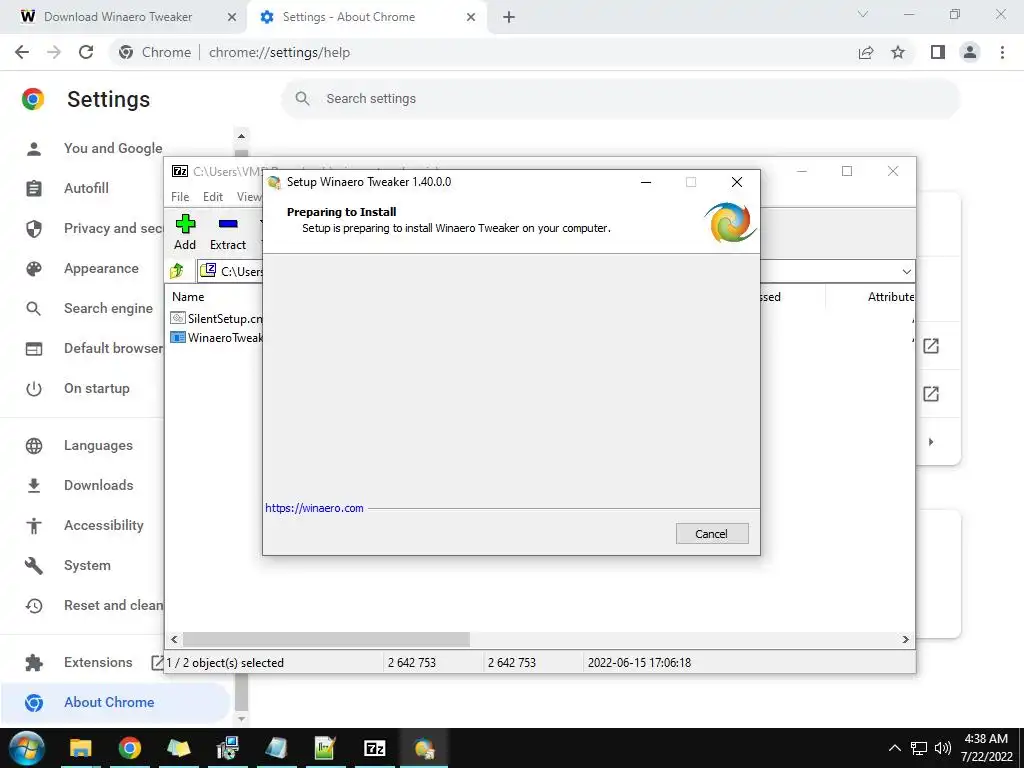Viewport: 1024px width, 768px height.
Task: Open Search engine settings section
Action: [x=108, y=308]
